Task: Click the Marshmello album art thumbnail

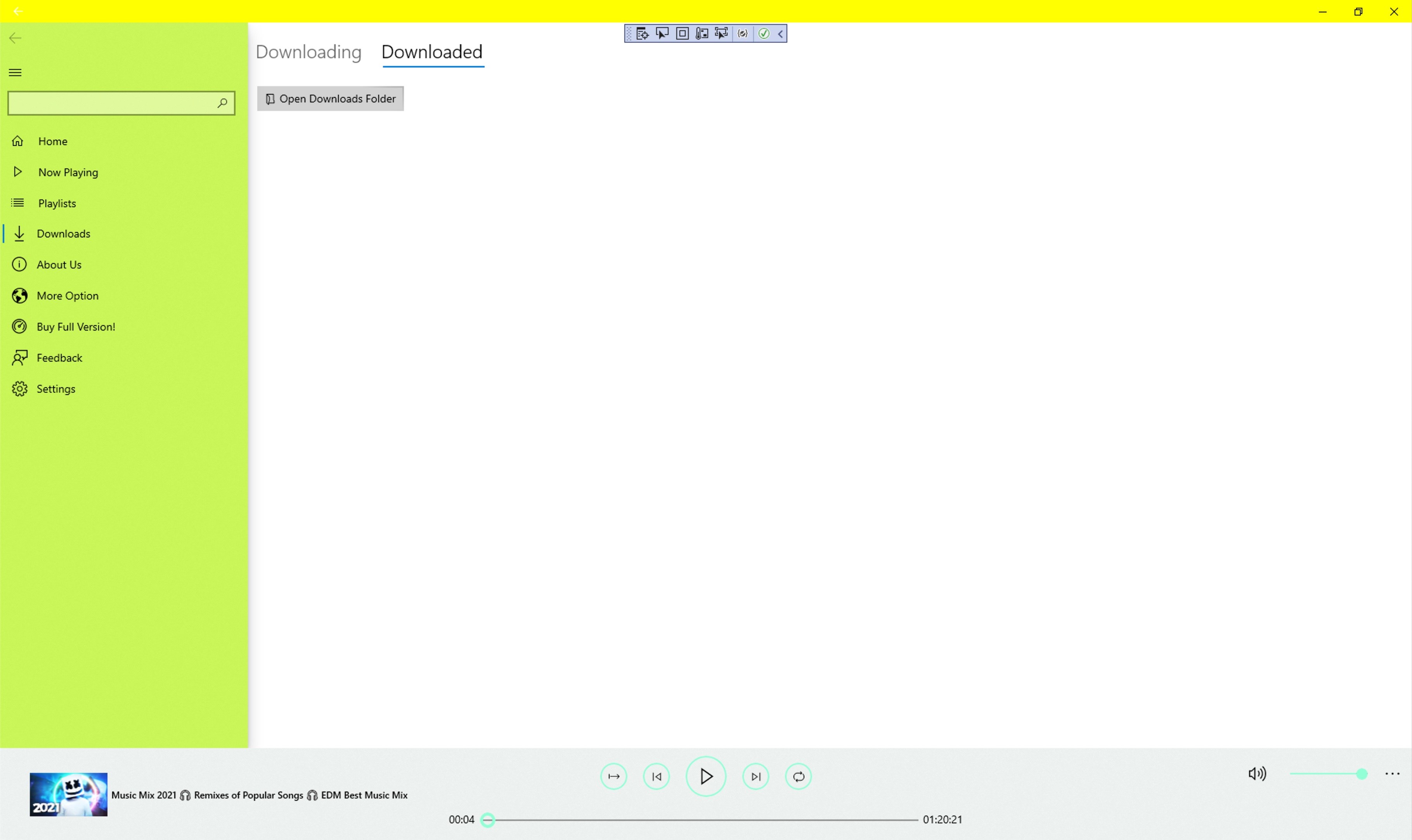Action: pyautogui.click(x=68, y=794)
